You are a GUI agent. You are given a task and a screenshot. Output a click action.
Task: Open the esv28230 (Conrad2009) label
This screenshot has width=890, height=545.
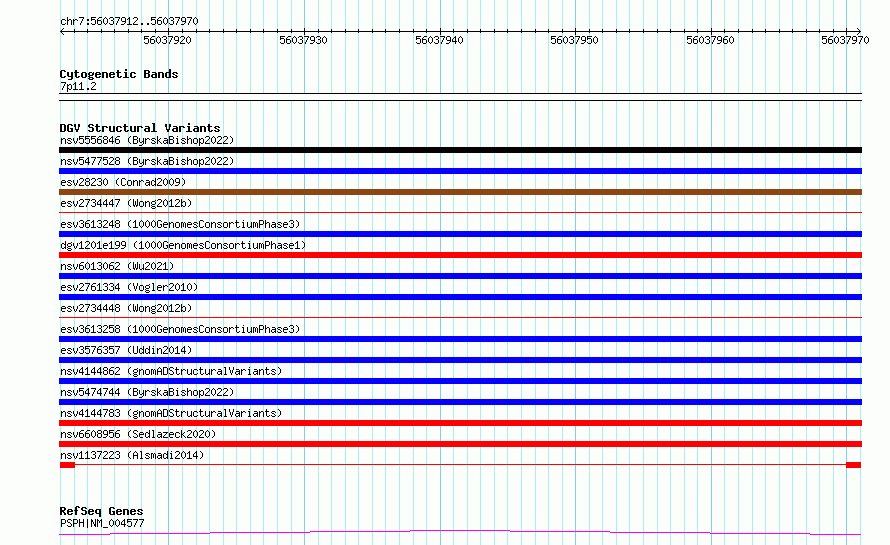pyautogui.click(x=123, y=182)
